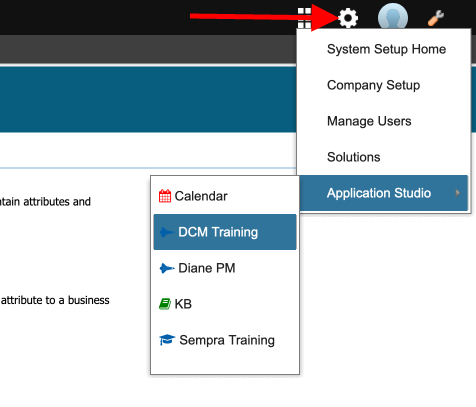Click the jet icon beside Diane PM
This screenshot has height=407, width=476.
click(167, 268)
